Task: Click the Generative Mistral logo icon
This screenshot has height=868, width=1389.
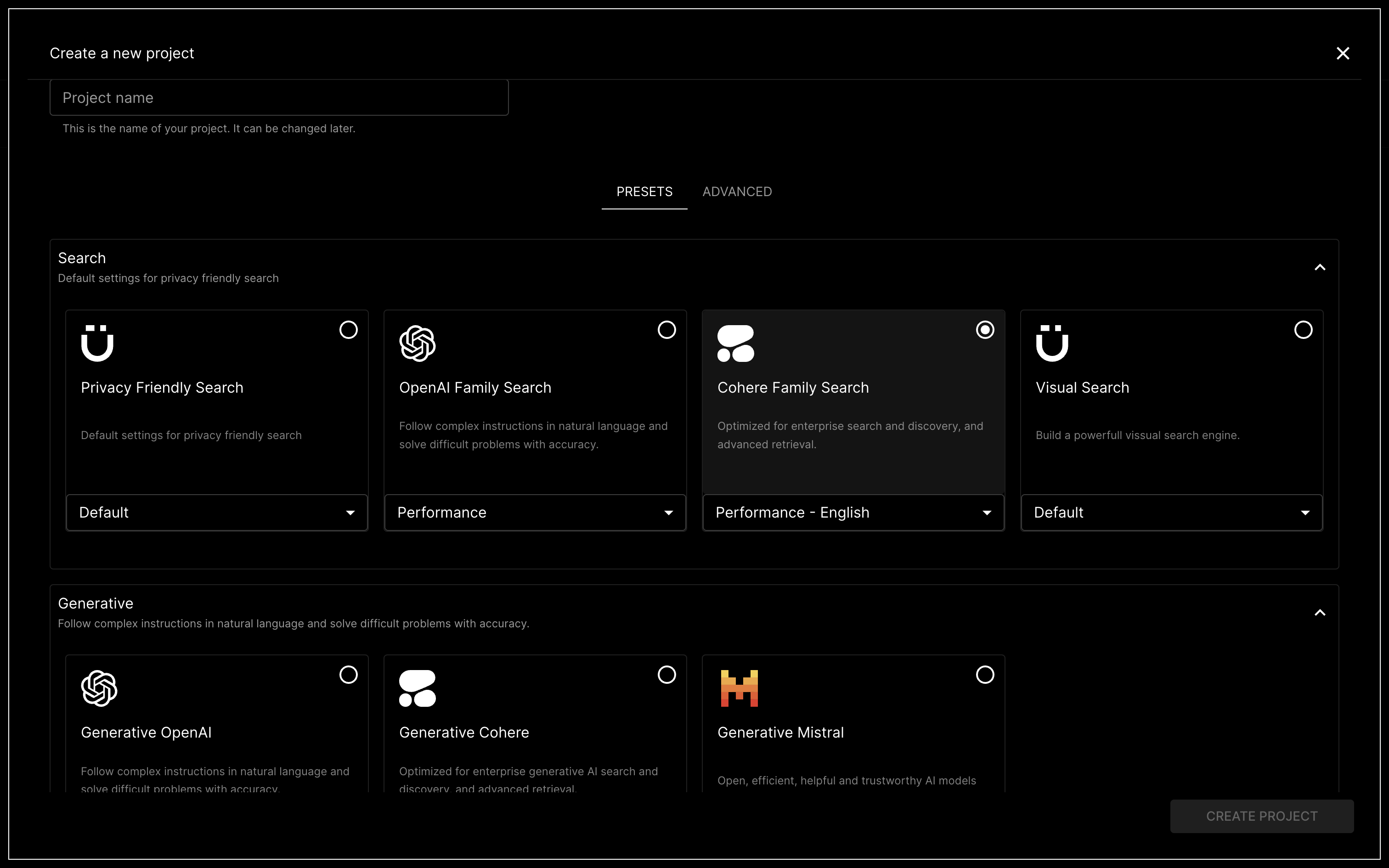Action: point(739,688)
